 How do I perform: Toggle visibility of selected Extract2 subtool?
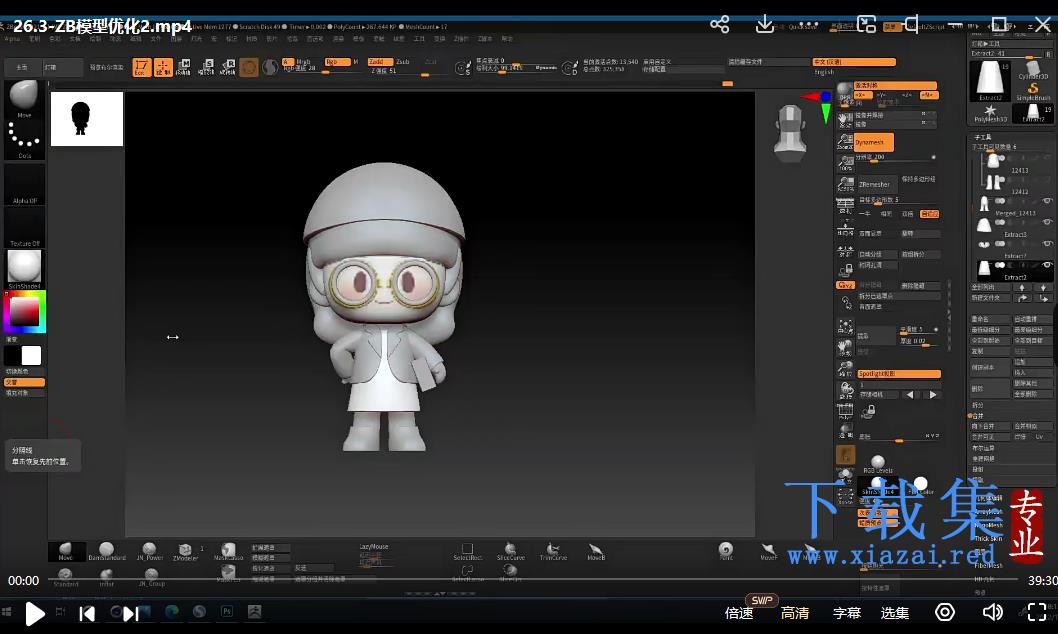point(1047,265)
